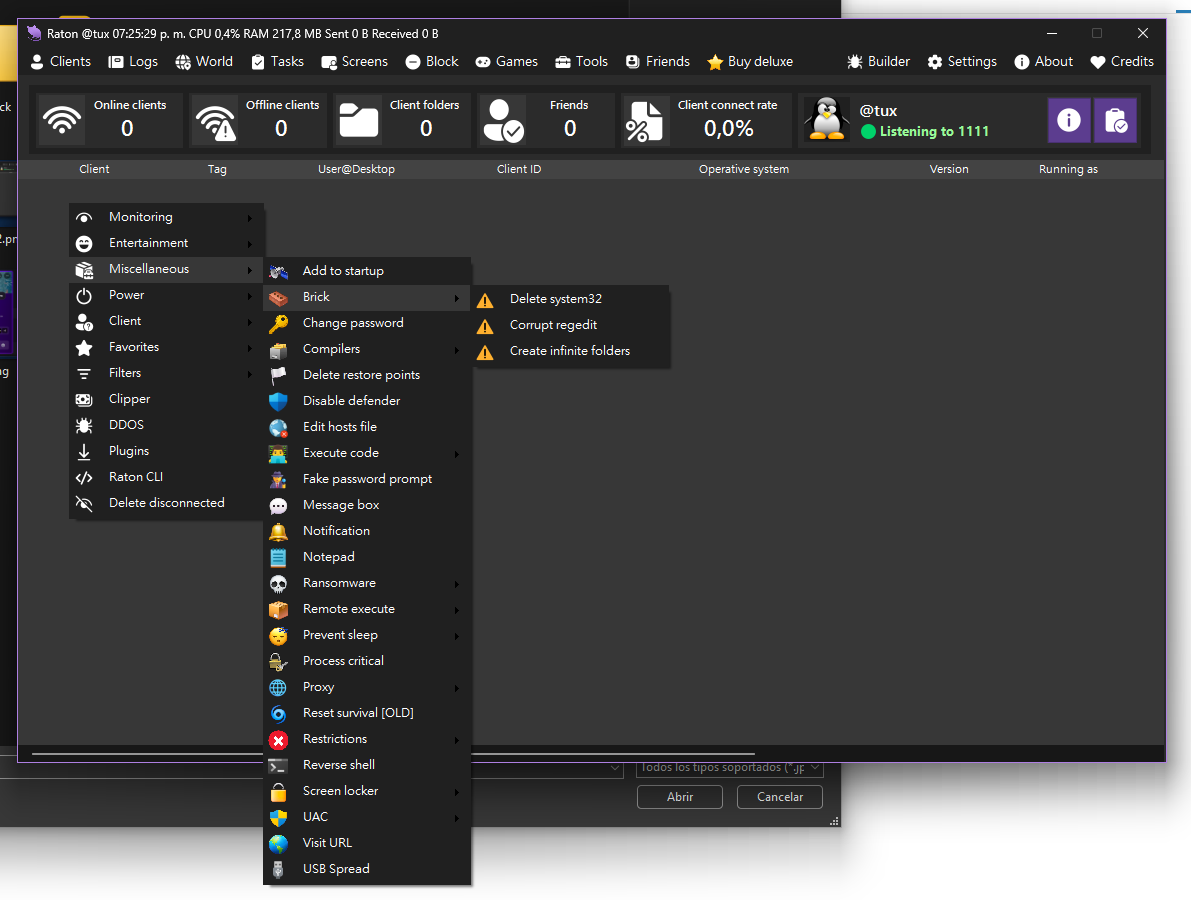This screenshot has width=1191, height=900.
Task: Open the Credits menu
Action: pos(1122,62)
